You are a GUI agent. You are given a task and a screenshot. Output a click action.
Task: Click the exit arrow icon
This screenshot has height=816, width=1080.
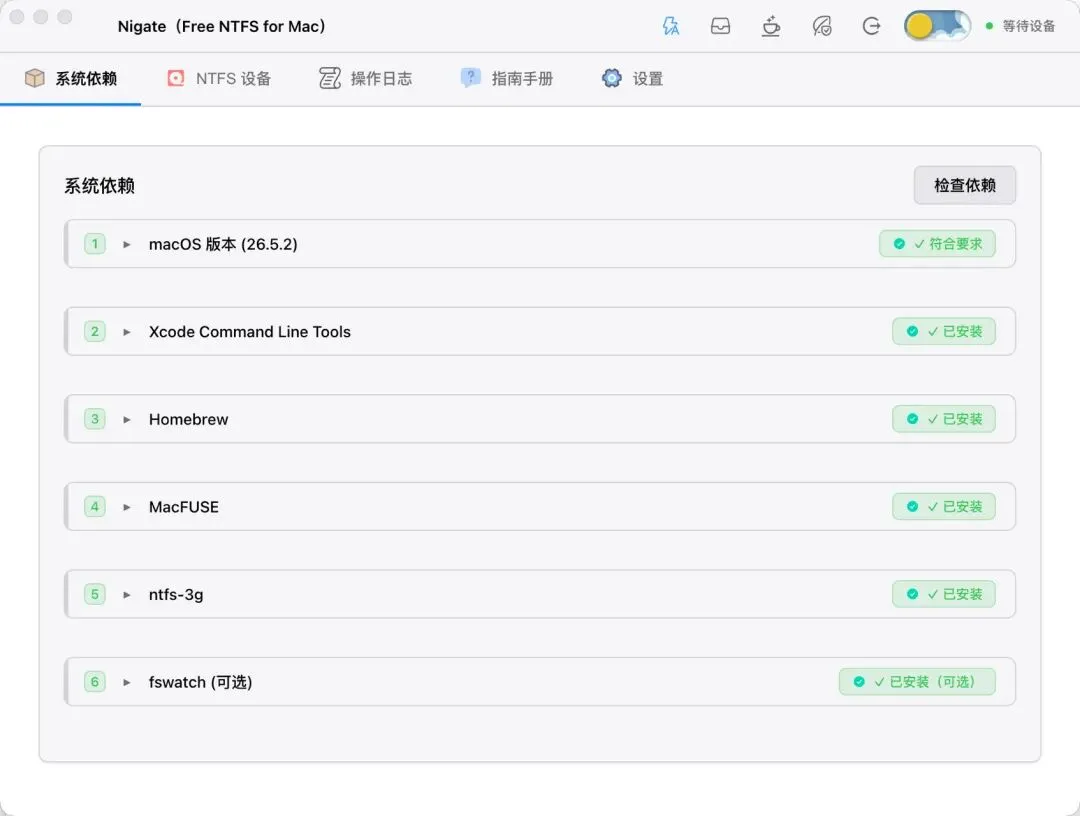click(871, 26)
